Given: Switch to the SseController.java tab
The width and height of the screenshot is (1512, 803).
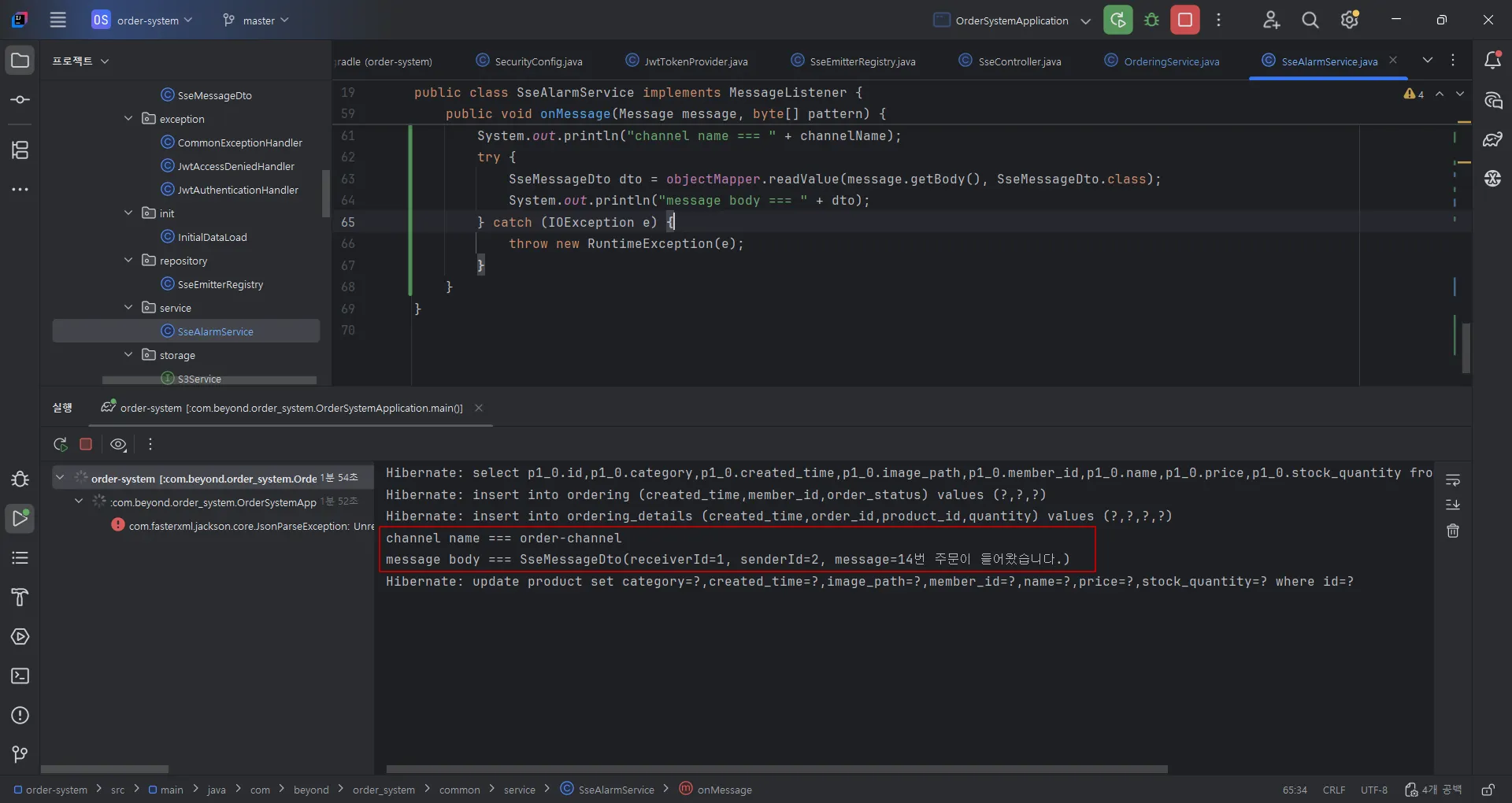Looking at the screenshot, I should pyautogui.click(x=1010, y=61).
